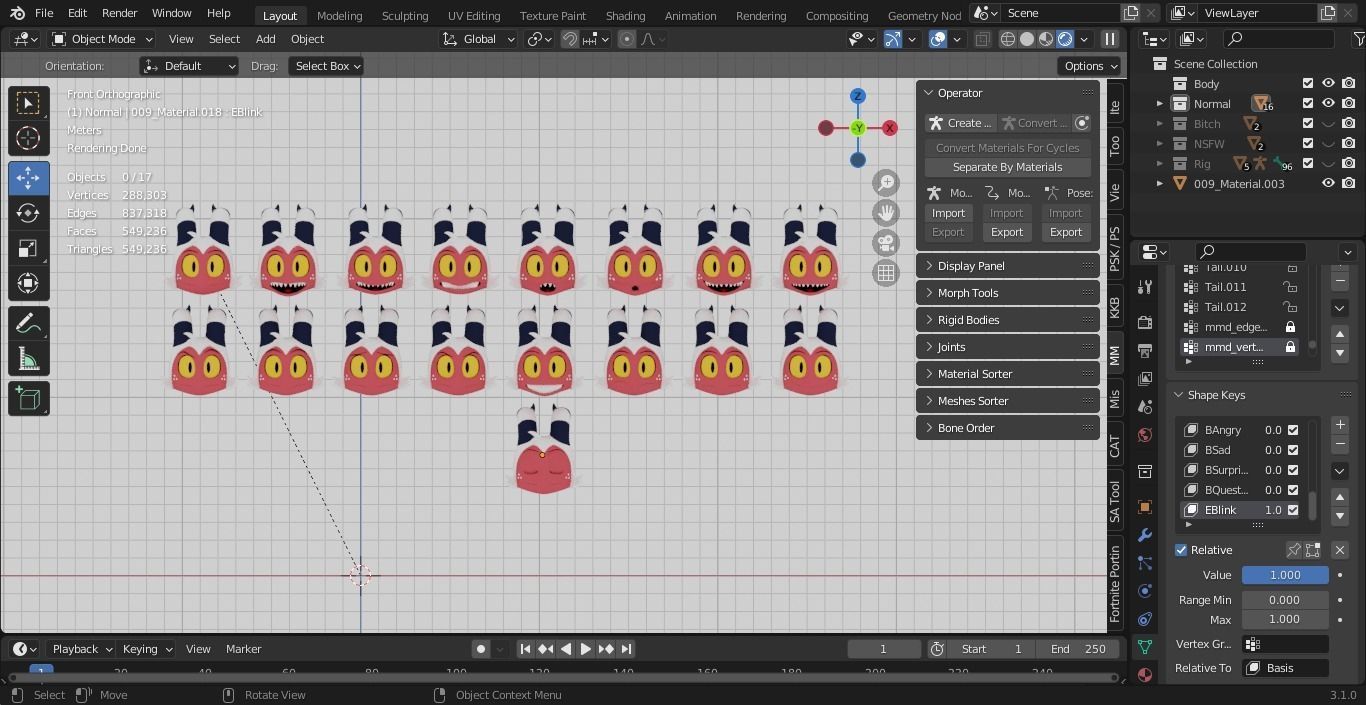The width and height of the screenshot is (1366, 705).
Task: Jump to the first frame
Action: (x=525, y=649)
